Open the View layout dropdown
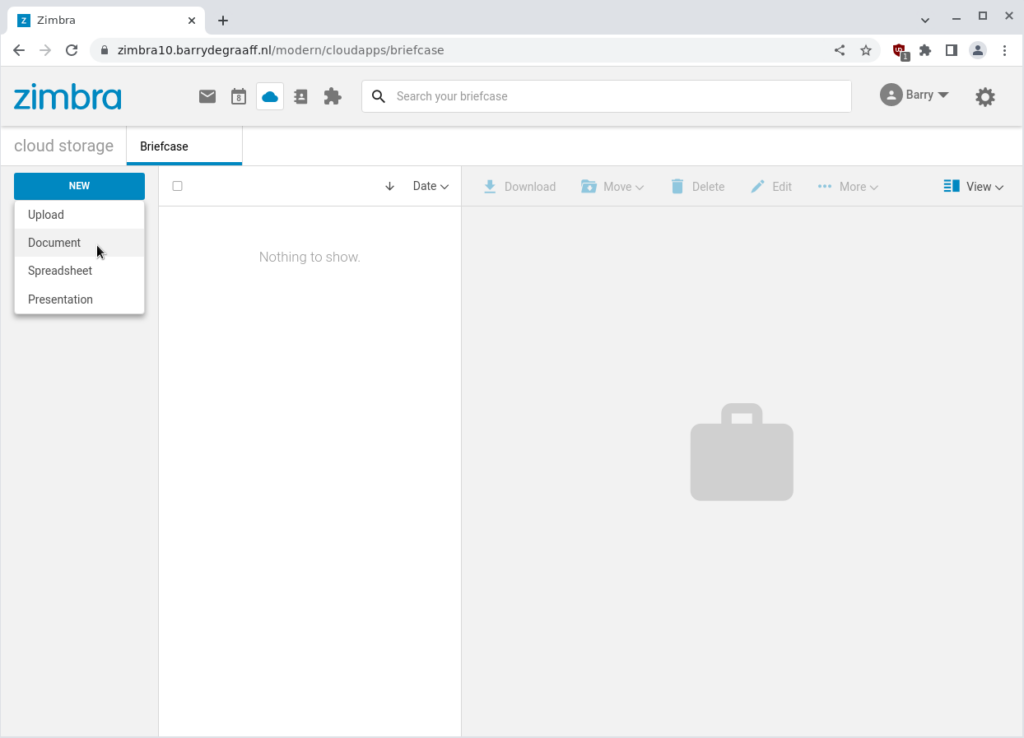The height and width of the screenshot is (738, 1024). pyautogui.click(x=973, y=187)
